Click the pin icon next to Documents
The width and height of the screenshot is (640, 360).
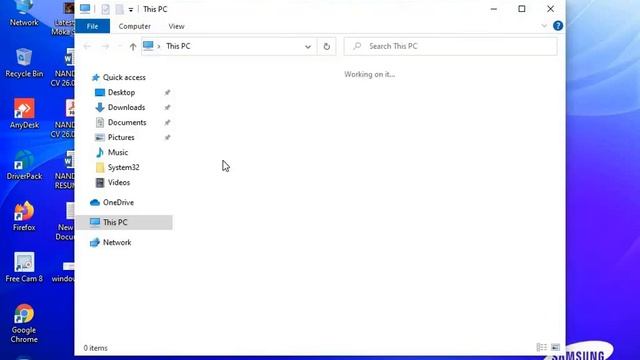pos(167,122)
